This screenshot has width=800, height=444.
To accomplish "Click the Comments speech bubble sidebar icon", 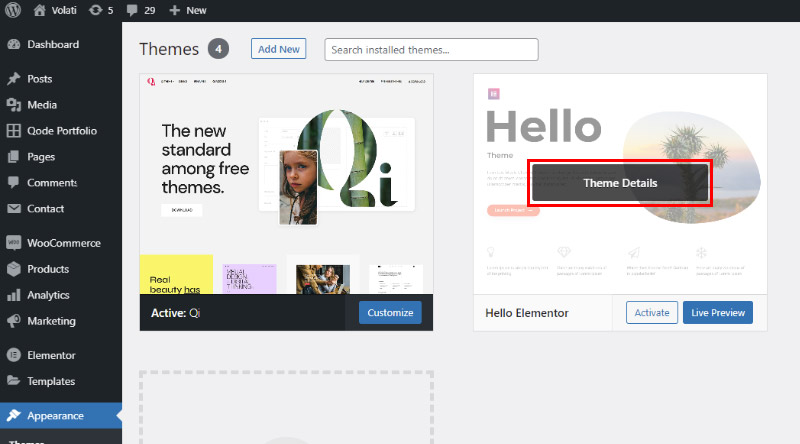I will (14, 183).
